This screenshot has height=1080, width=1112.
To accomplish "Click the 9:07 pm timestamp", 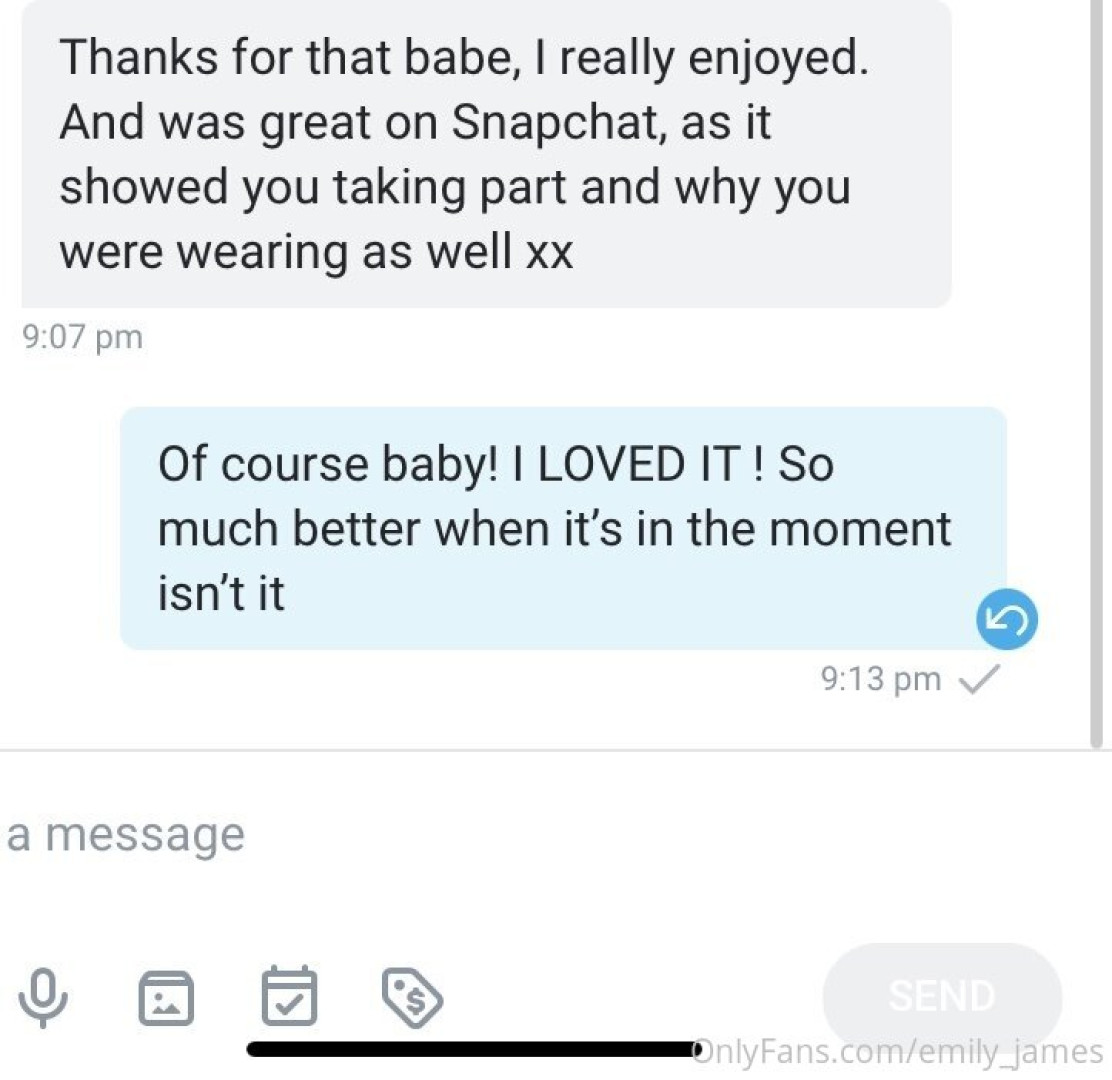I will coord(82,338).
